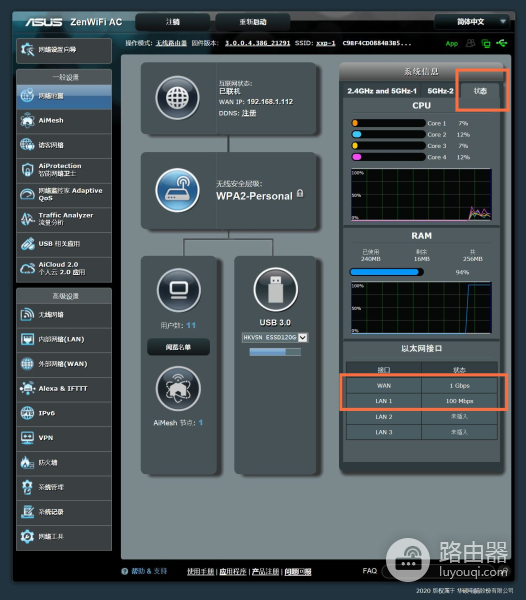Screen dimensions: 526x600
Task: Open 系统记录 system log
Action: (64, 512)
